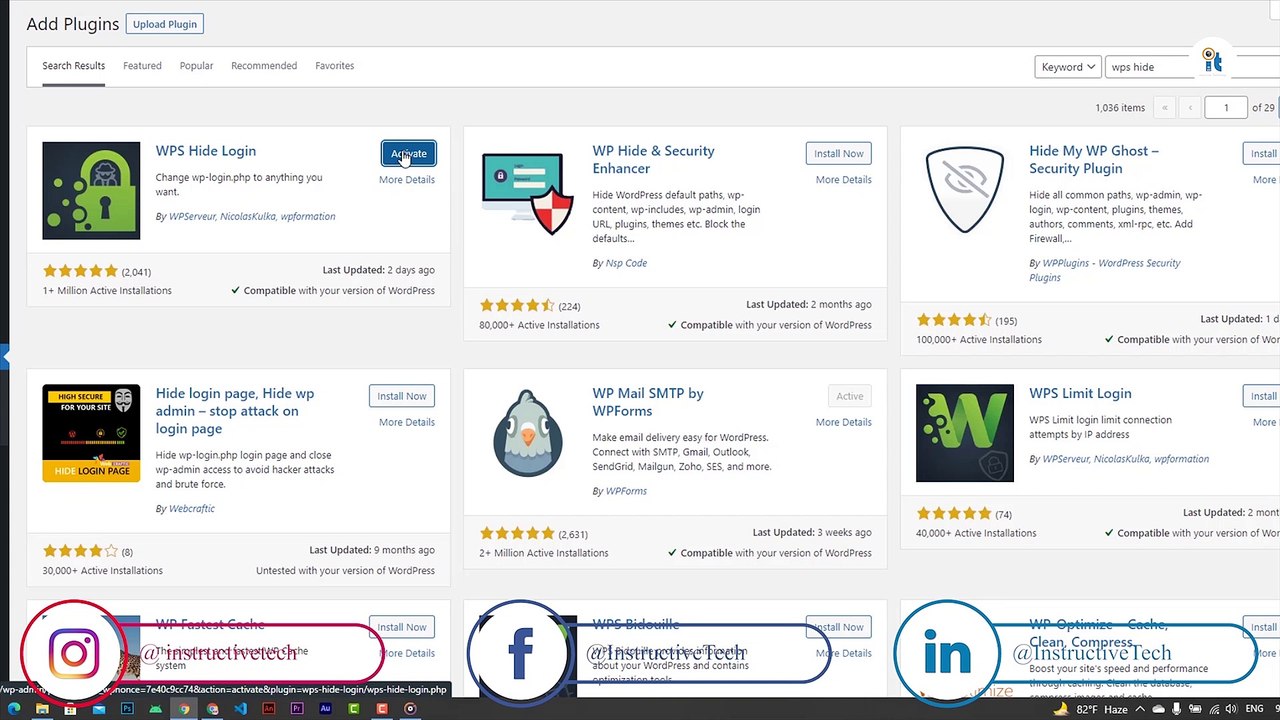Screen dimensions: 1280x720
Task: Launch Microsoft Edge from the taskbar
Action: [x=14, y=708]
